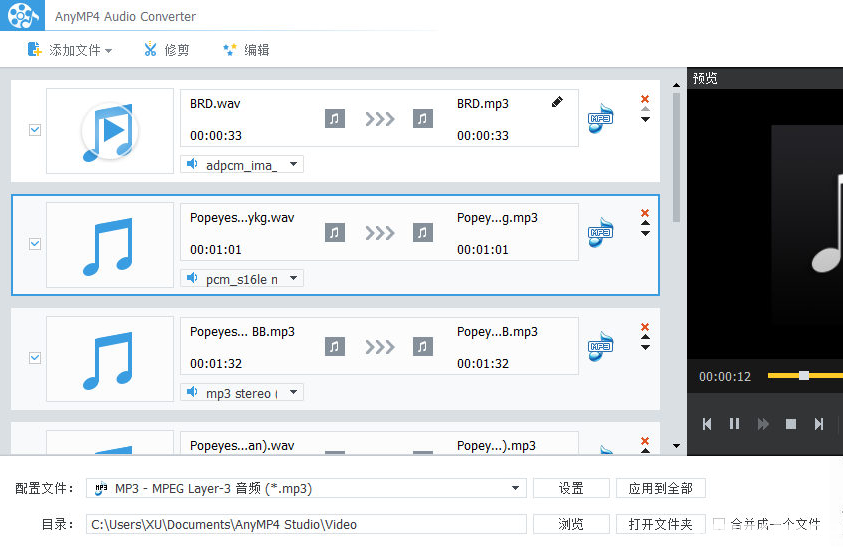The height and width of the screenshot is (558, 843).
Task: Move Popeyes...ykg.wav down in the list
Action: 645,233
